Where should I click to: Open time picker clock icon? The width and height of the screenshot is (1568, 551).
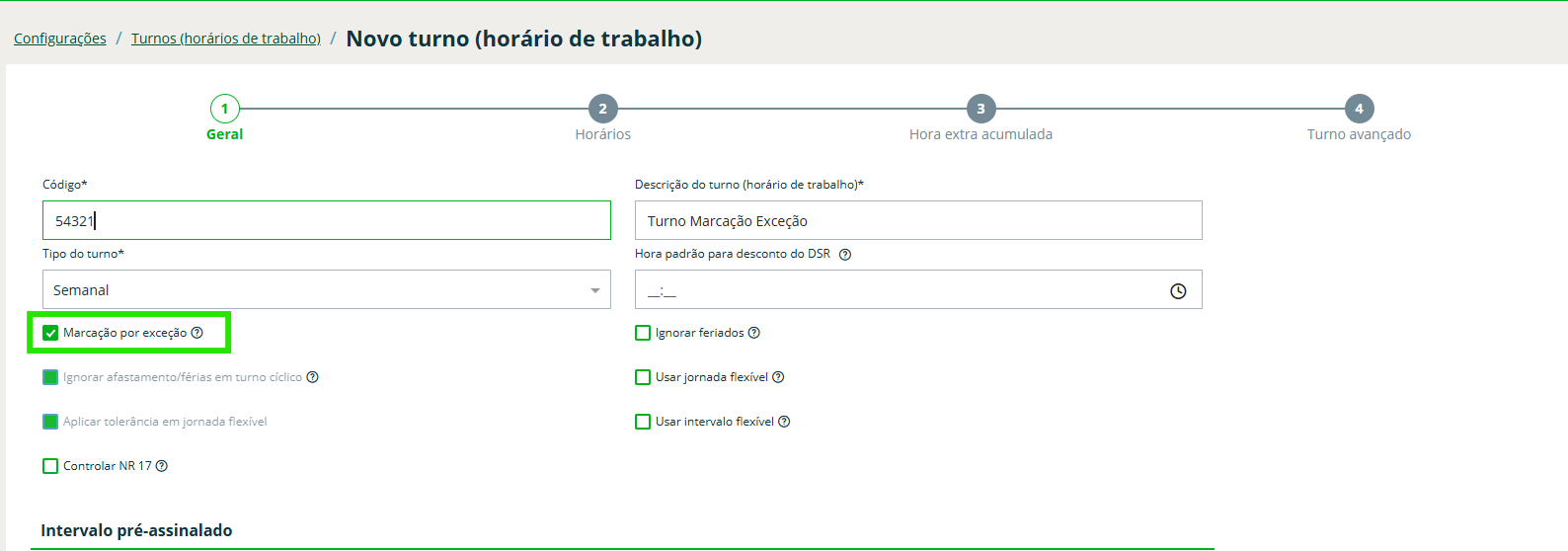[1178, 290]
